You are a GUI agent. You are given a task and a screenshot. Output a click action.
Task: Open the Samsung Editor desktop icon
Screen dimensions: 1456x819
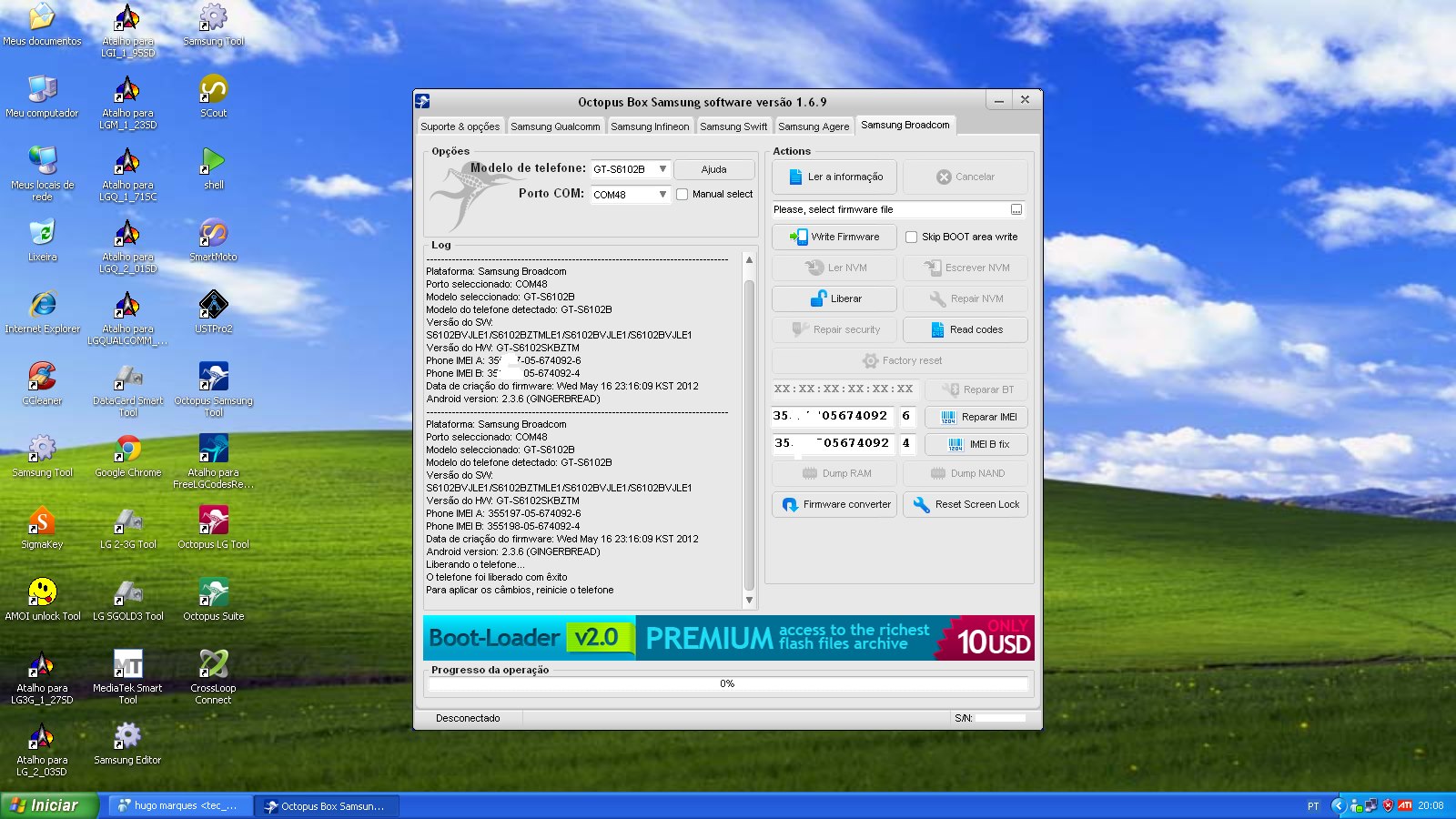128,743
